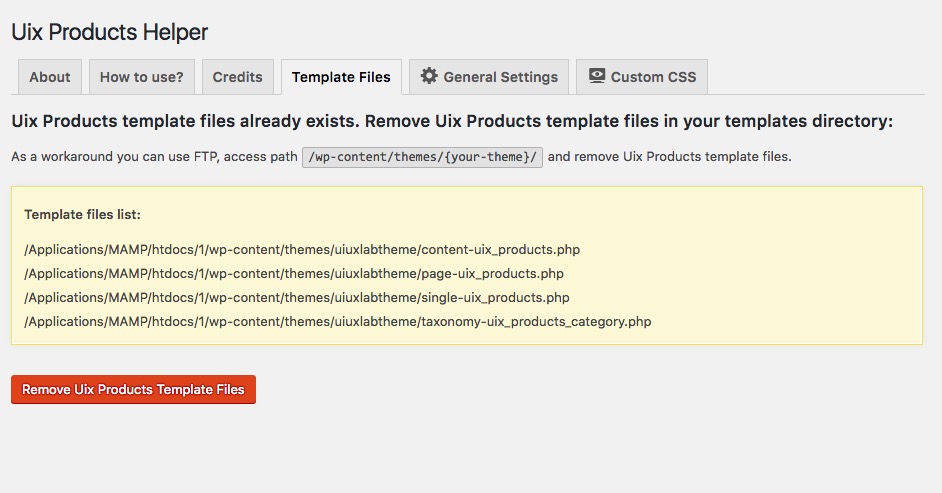This screenshot has height=493, width=942.
Task: Click the single-uix_products.php file path
Action: tap(297, 298)
